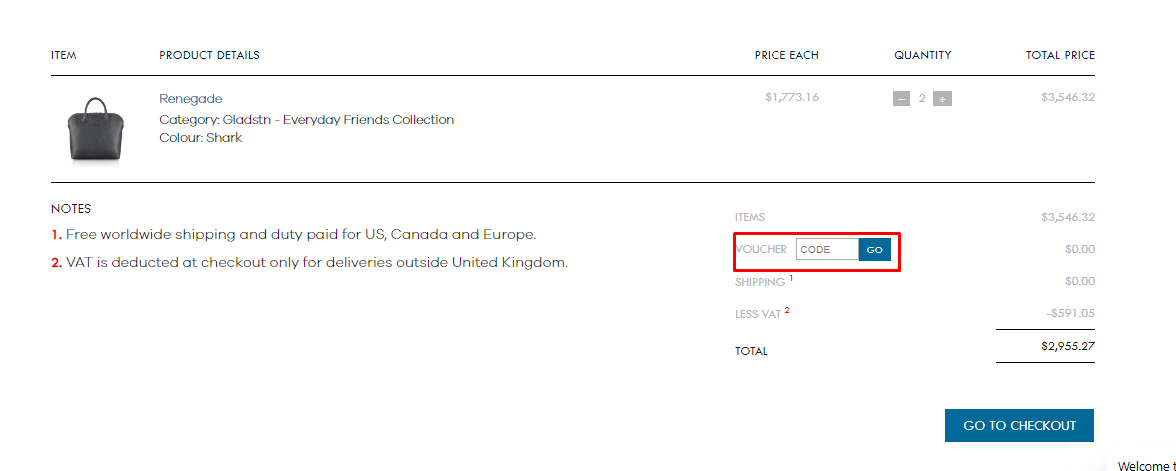This screenshot has width=1176, height=471.
Task: Click the VAT deduction note text
Action: 310,263
